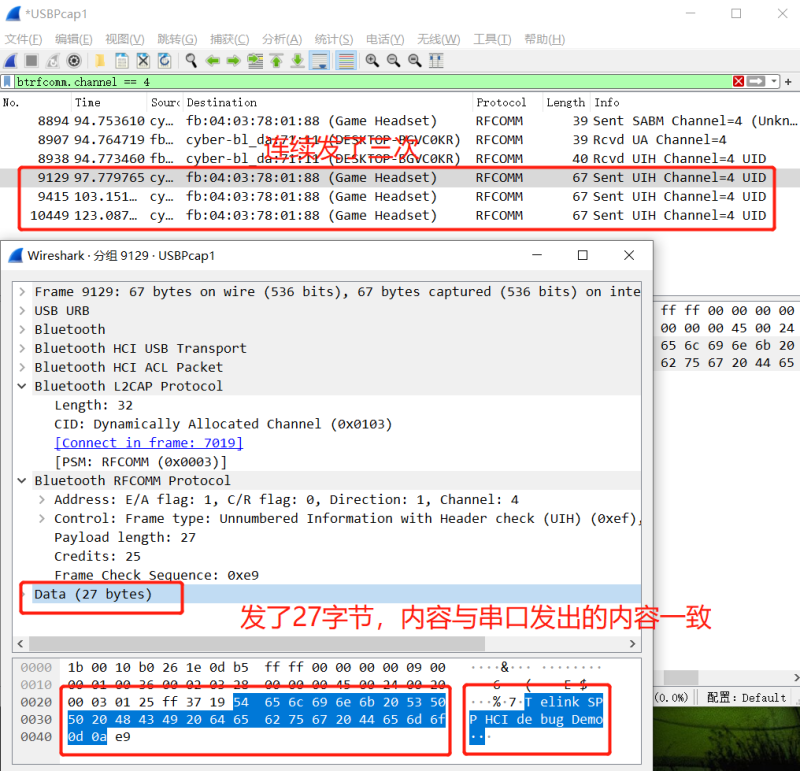Clear the display filter with red X
Viewport: 800px width, 771px height.
point(739,82)
